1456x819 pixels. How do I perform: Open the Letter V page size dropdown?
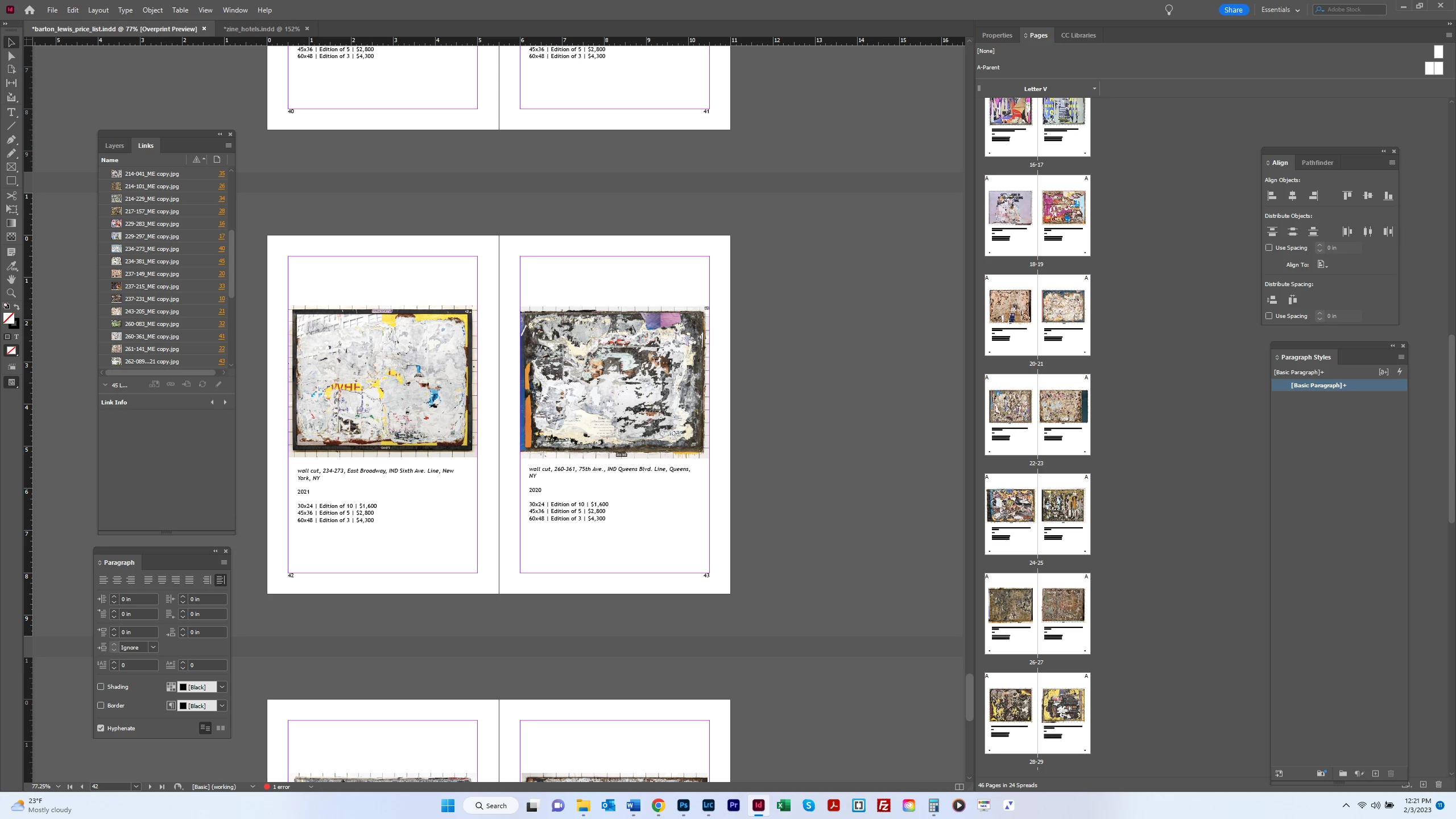(x=1094, y=89)
